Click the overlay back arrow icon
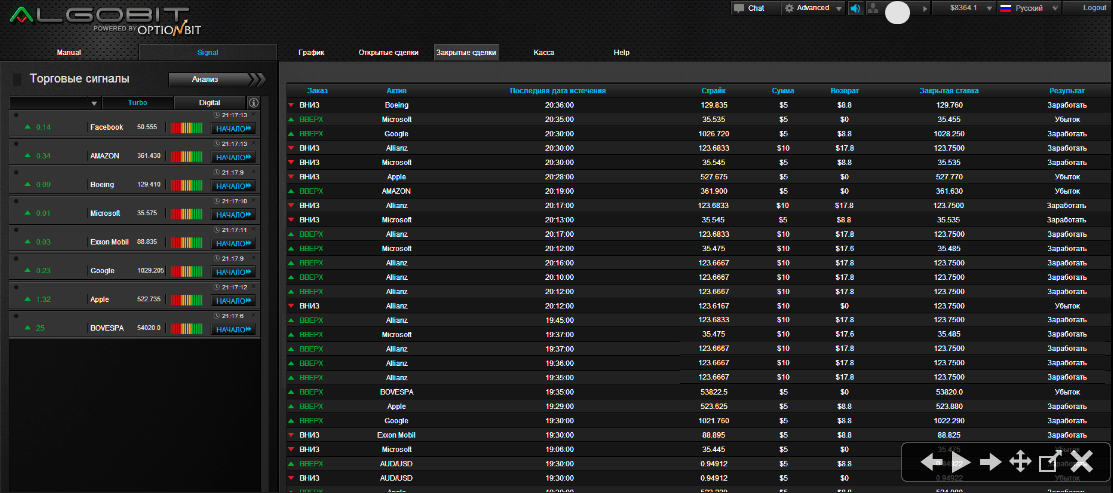 (931, 463)
